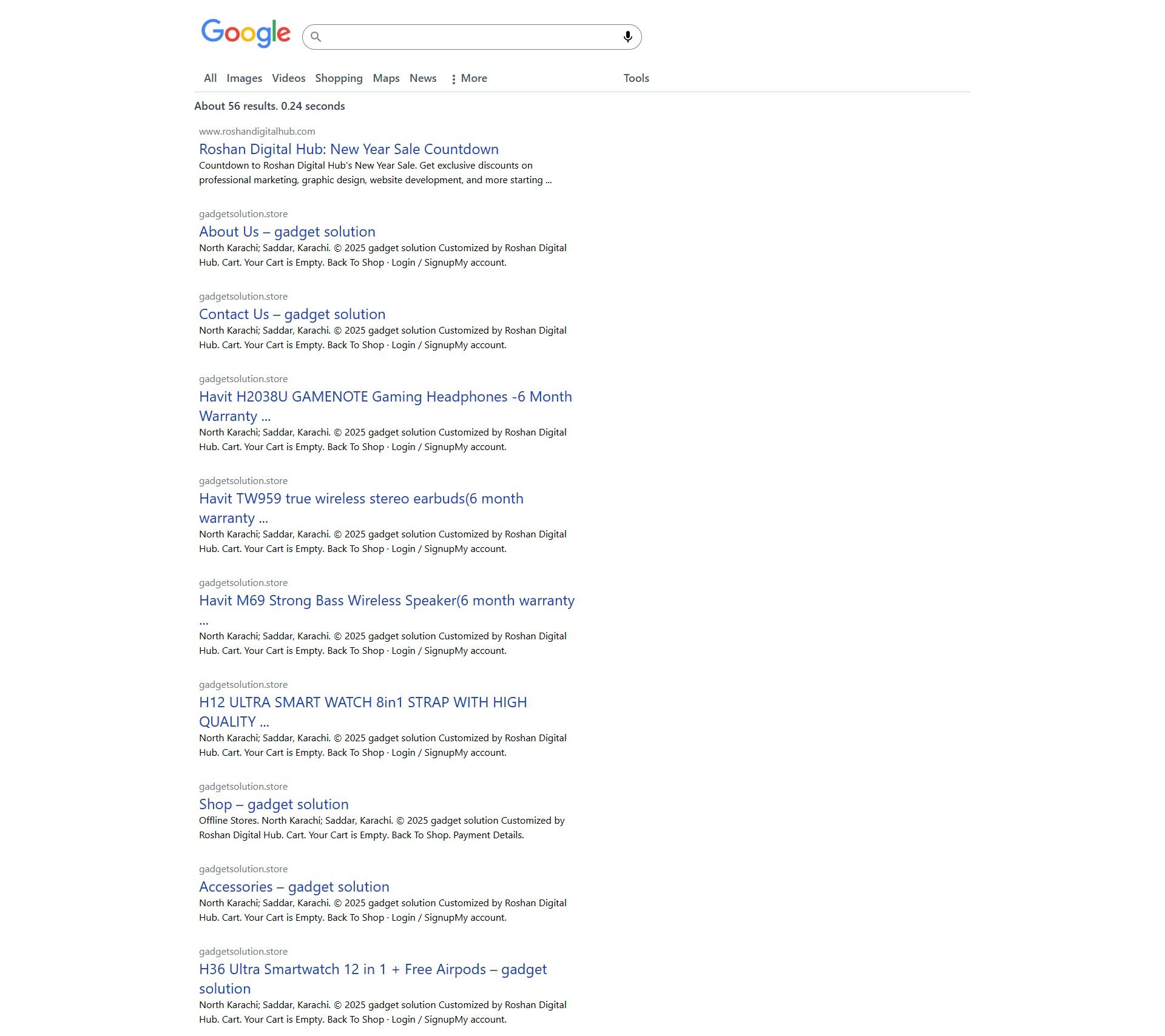The width and height of the screenshot is (1165, 1036).
Task: Open Havit TW959 wireless earbuds result
Action: point(361,499)
